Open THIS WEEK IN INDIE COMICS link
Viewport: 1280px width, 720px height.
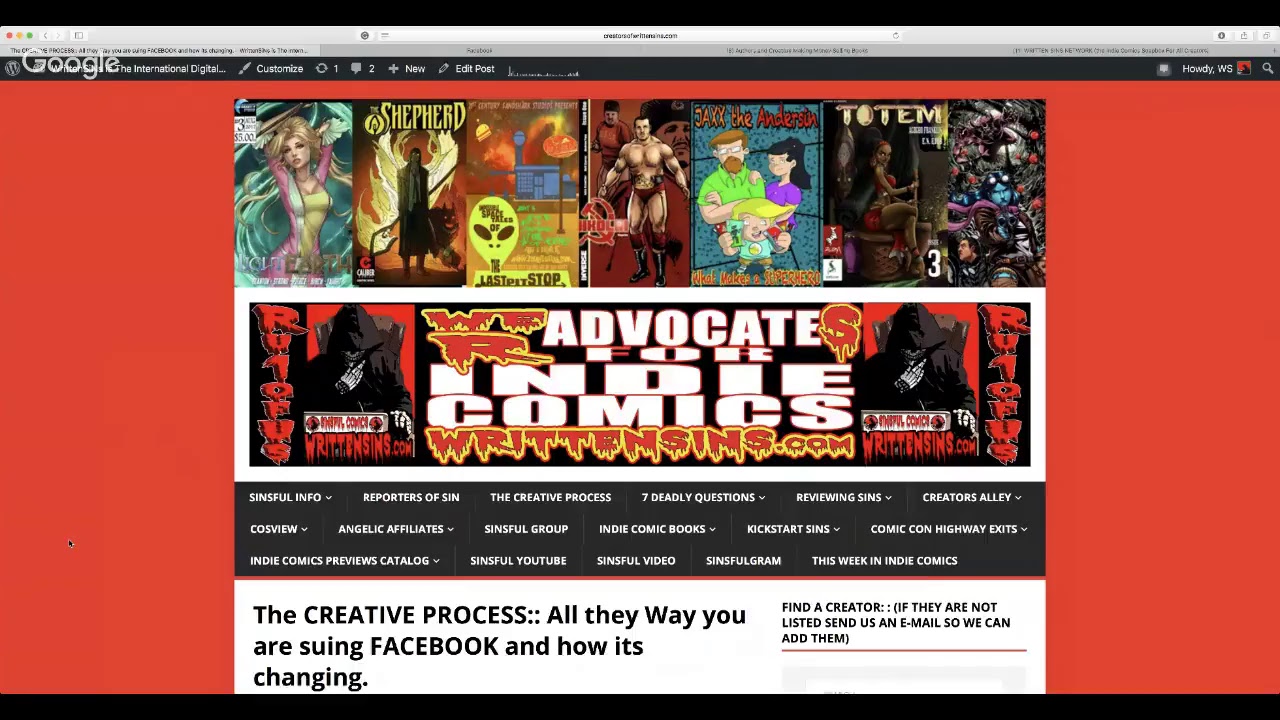tap(884, 561)
